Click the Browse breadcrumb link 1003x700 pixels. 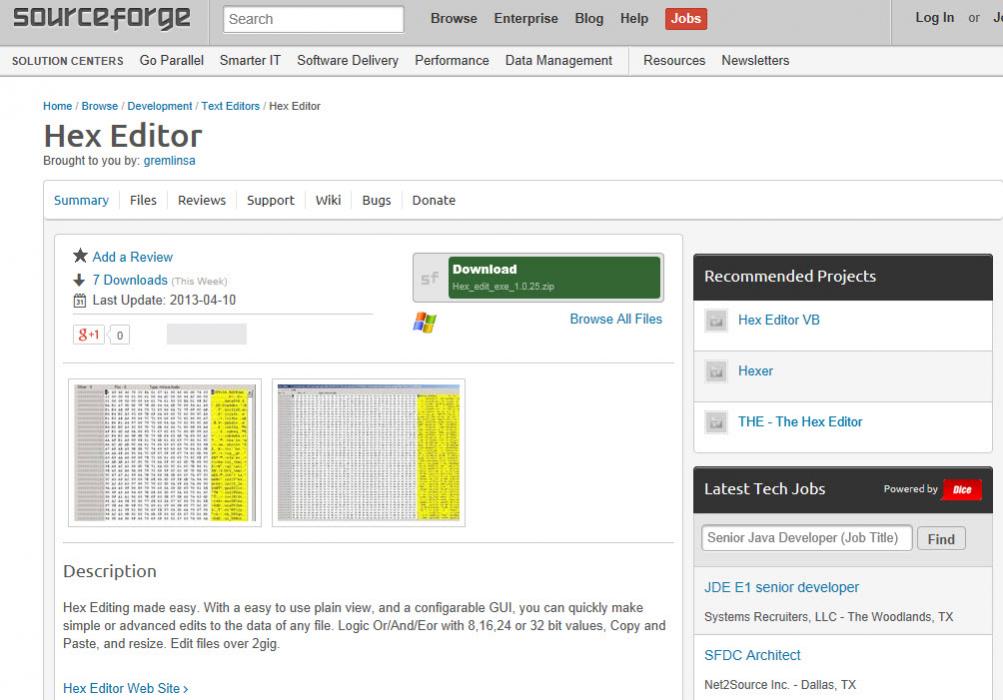click(x=100, y=106)
